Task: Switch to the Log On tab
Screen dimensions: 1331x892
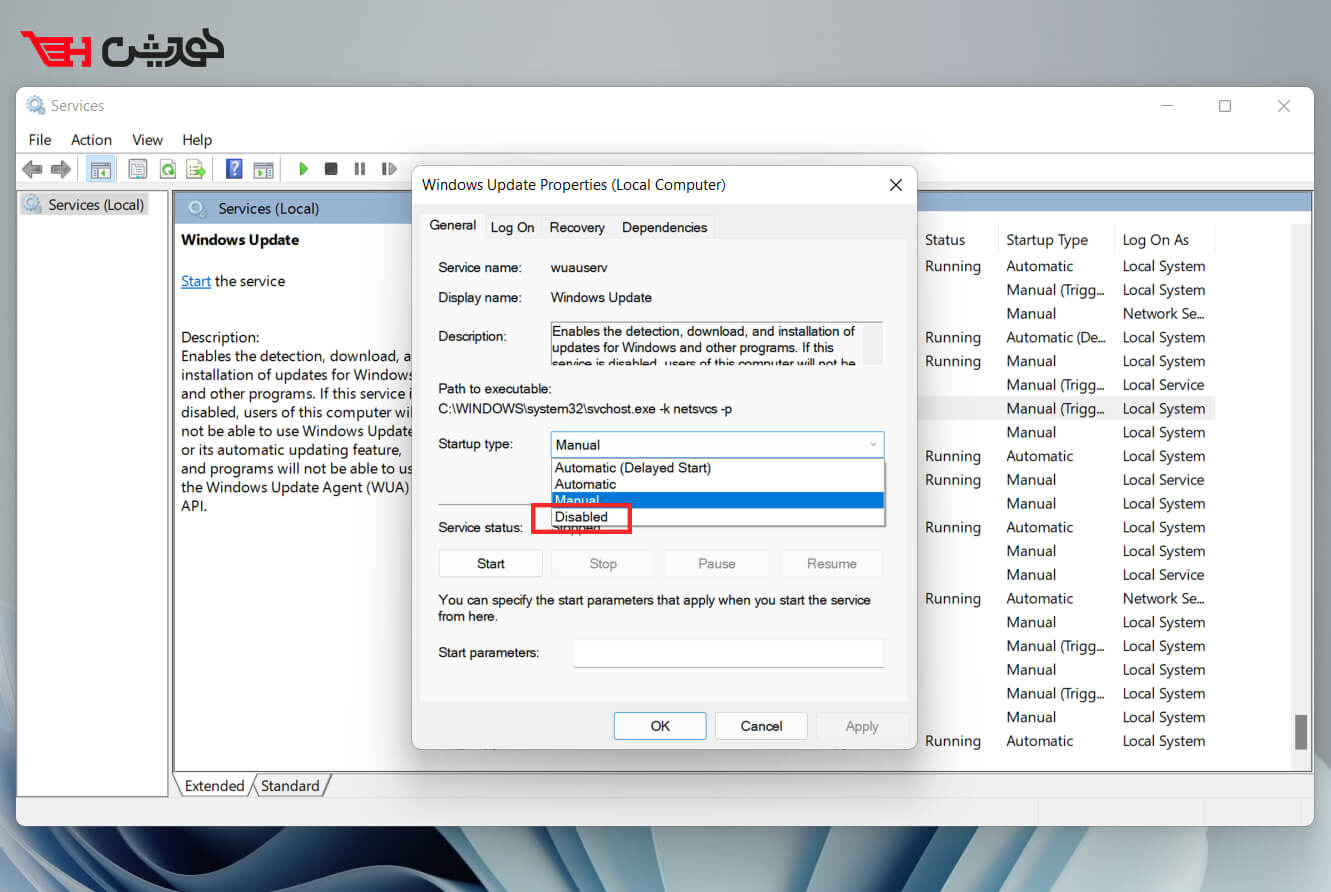Action: coord(512,227)
